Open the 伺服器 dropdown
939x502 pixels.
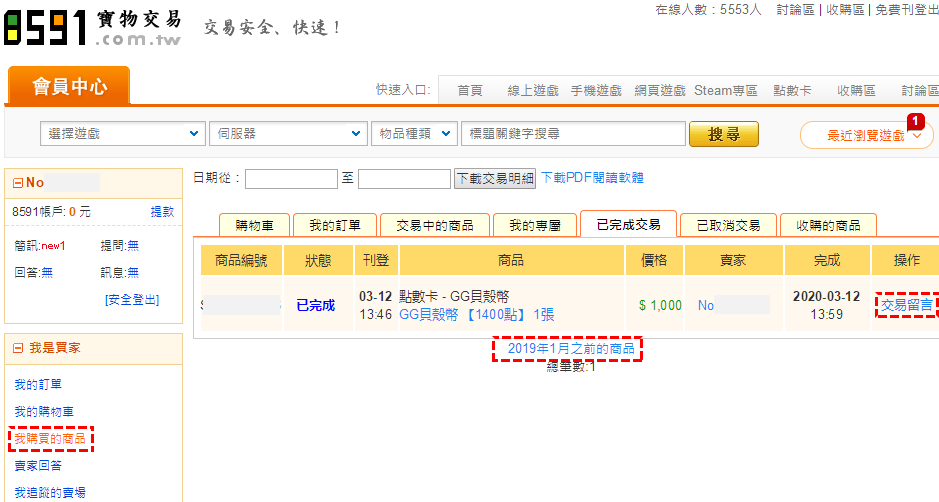coord(288,134)
